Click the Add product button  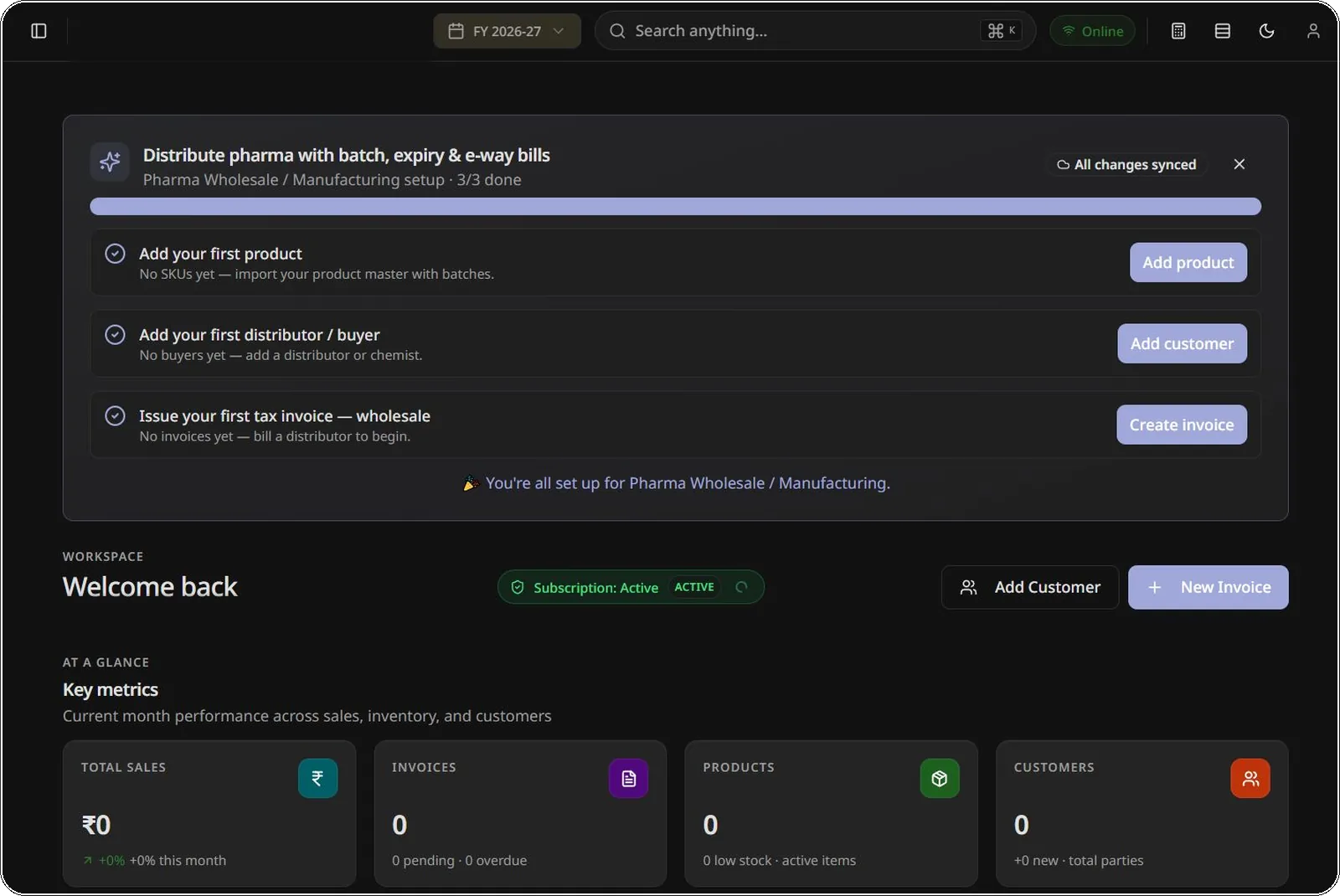[1188, 262]
